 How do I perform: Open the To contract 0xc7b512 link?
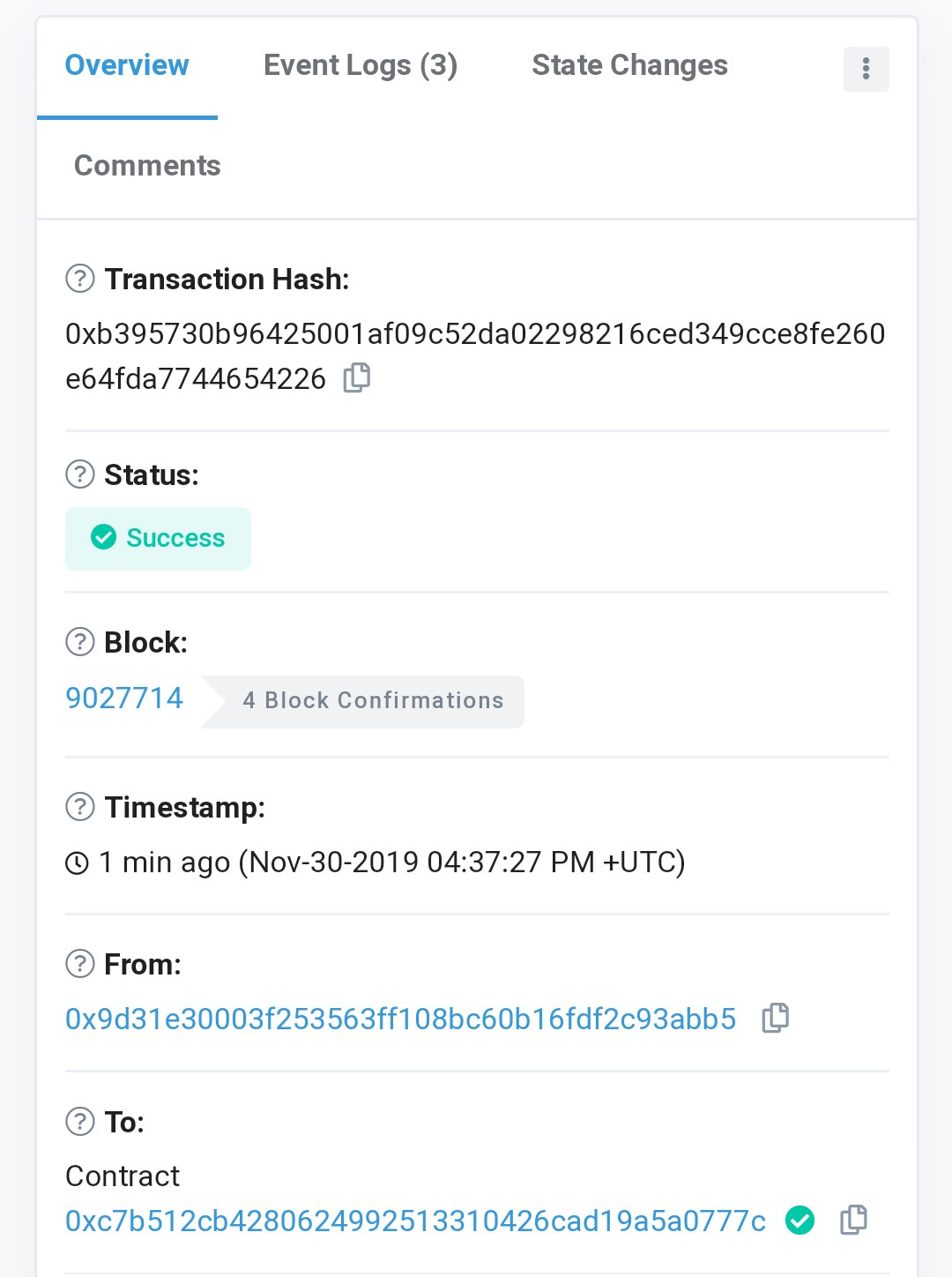[415, 1221]
